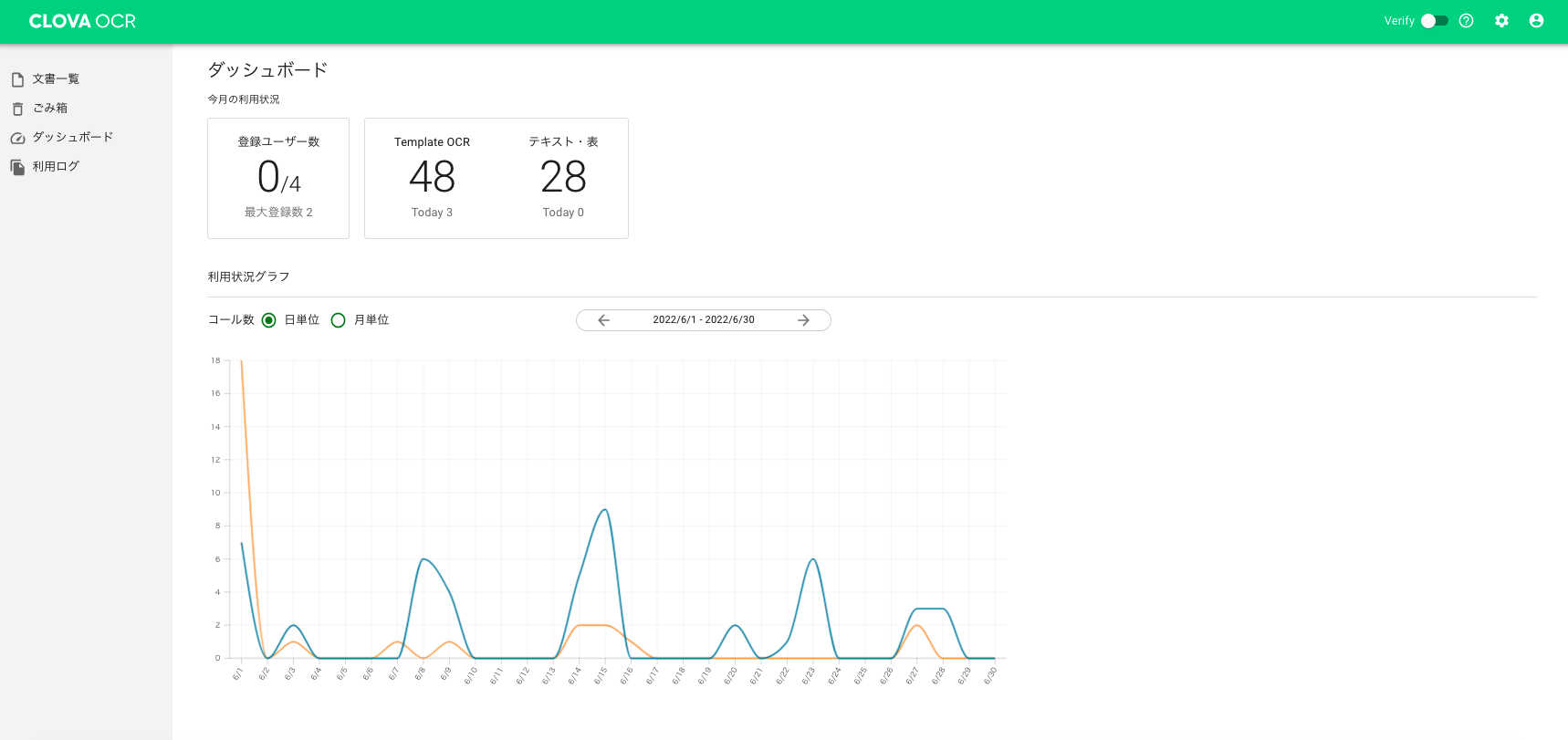Click the CLOVA OCR logo
This screenshot has width=1568, height=740.
pos(82,21)
